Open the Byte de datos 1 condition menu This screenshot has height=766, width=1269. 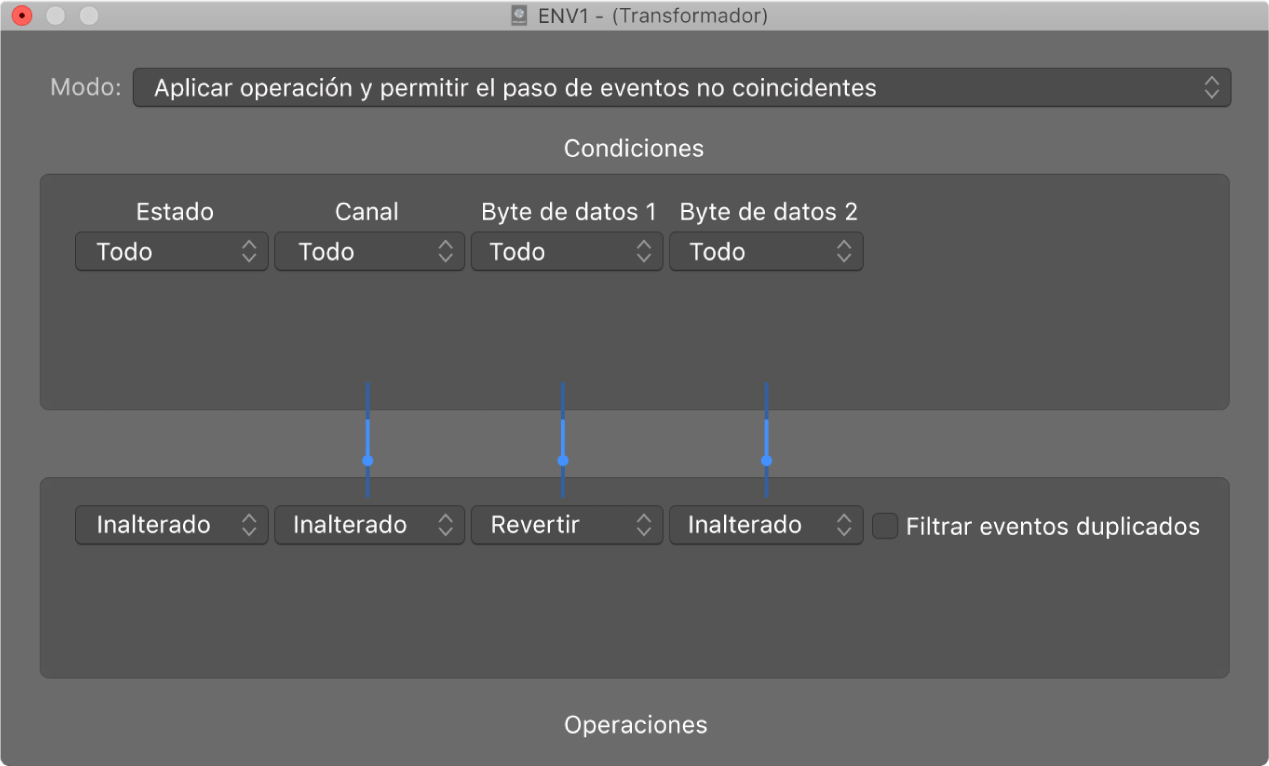click(566, 252)
